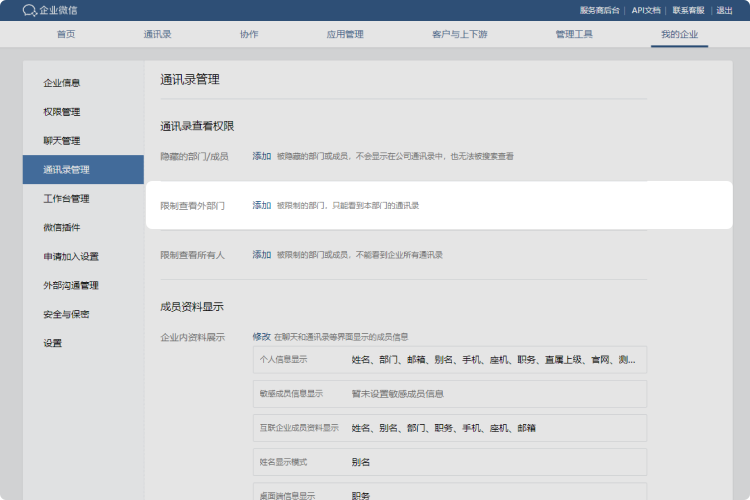
Task: Click the 企业微信 logo icon
Action: click(x=29, y=11)
